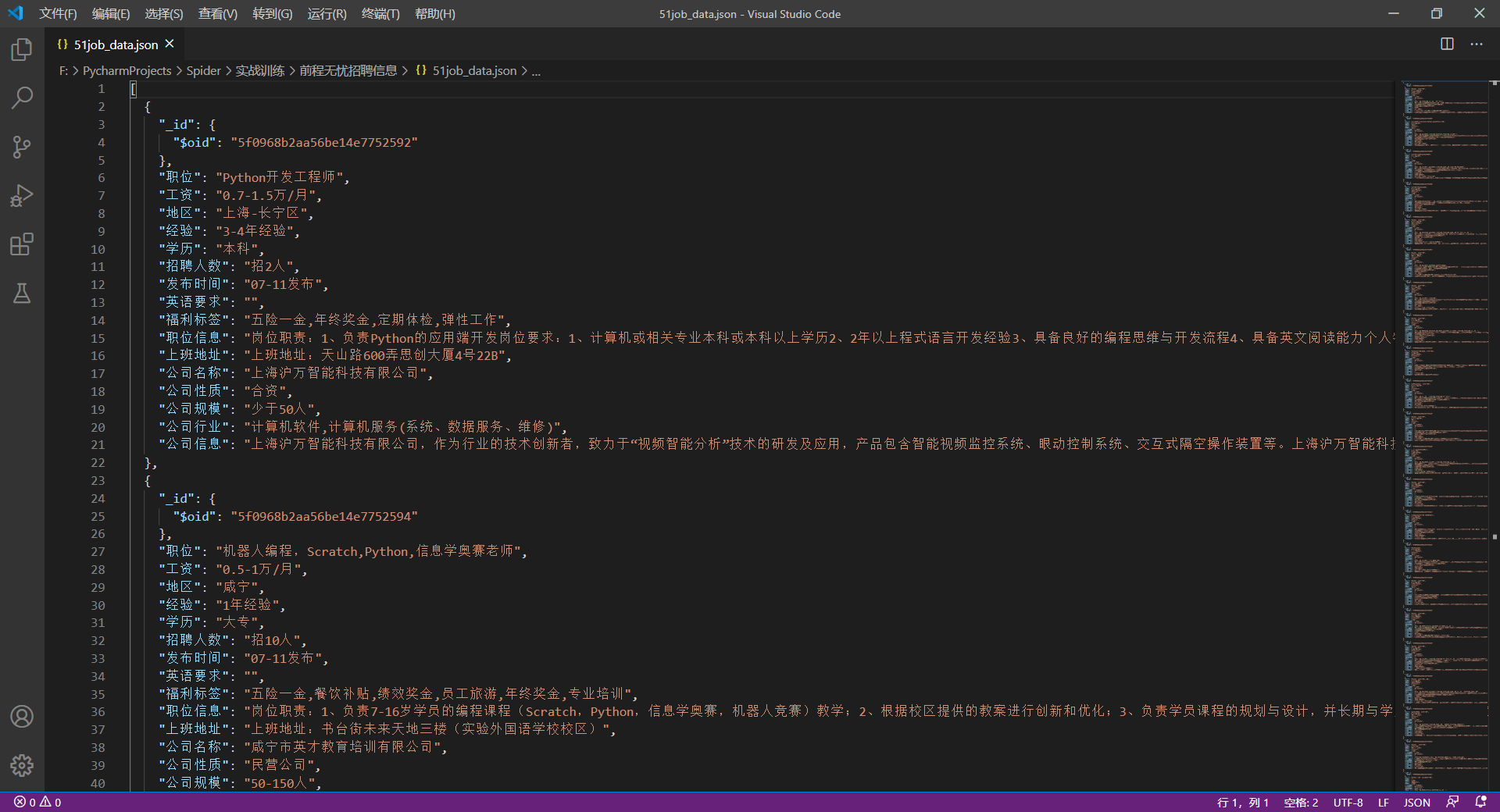This screenshot has height=812, width=1500.
Task: Open the 选择(S) menu
Action: pyautogui.click(x=164, y=14)
